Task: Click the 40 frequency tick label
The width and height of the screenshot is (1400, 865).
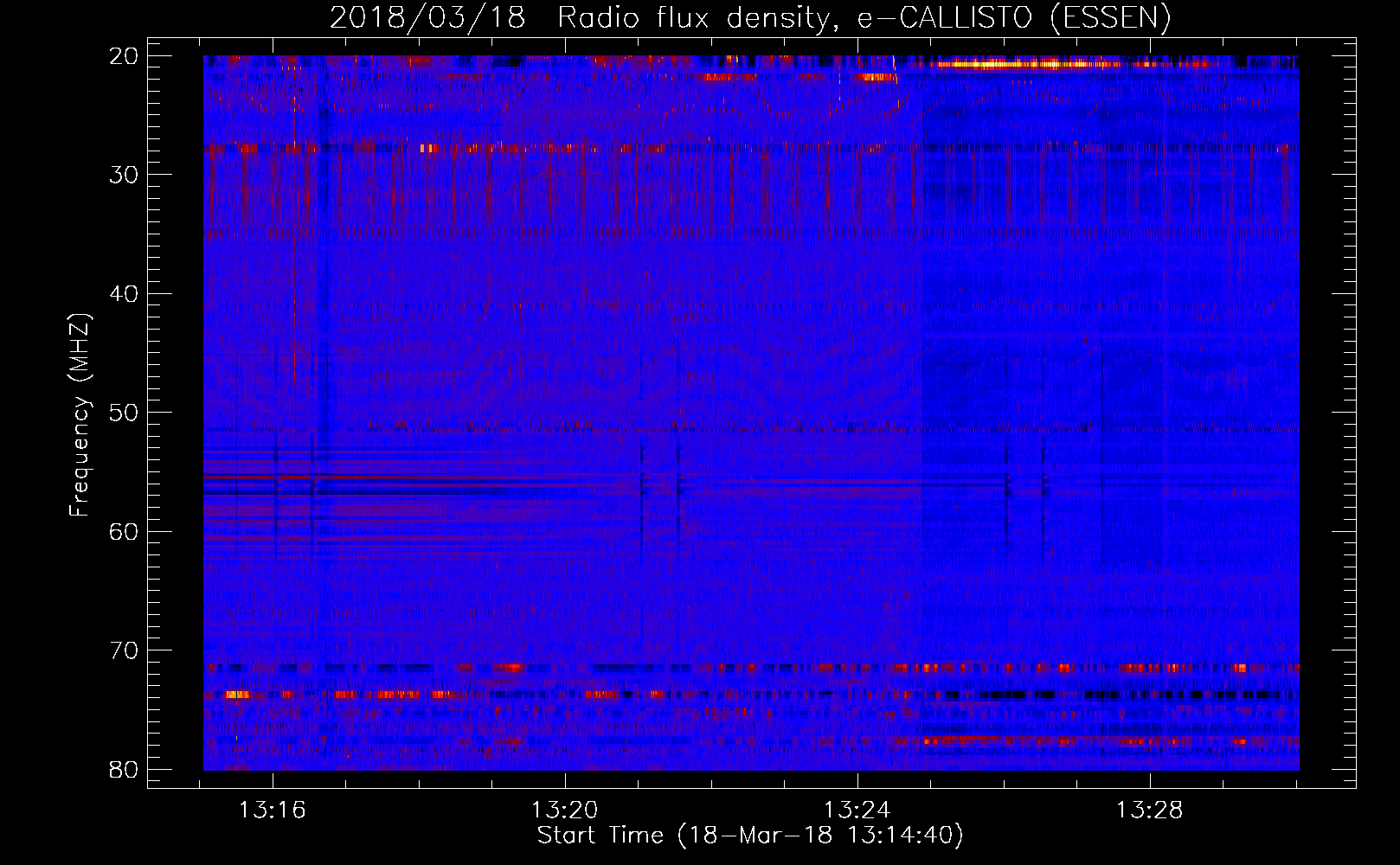Action: (125, 294)
